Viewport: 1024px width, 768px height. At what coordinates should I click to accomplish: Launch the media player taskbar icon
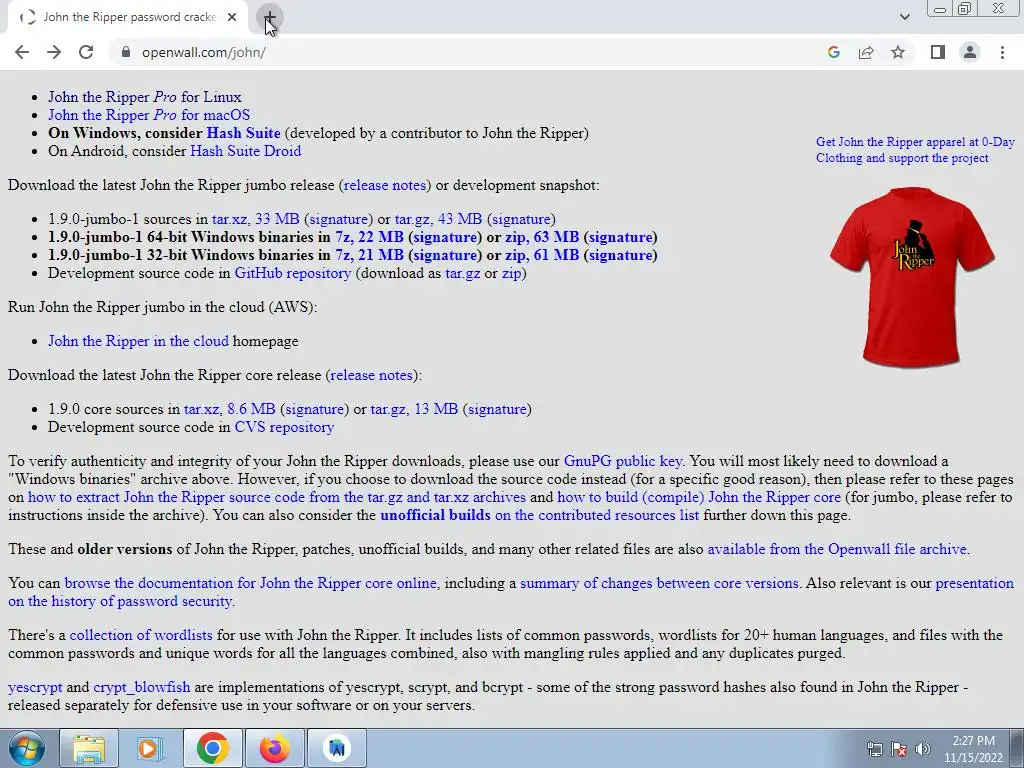150,748
